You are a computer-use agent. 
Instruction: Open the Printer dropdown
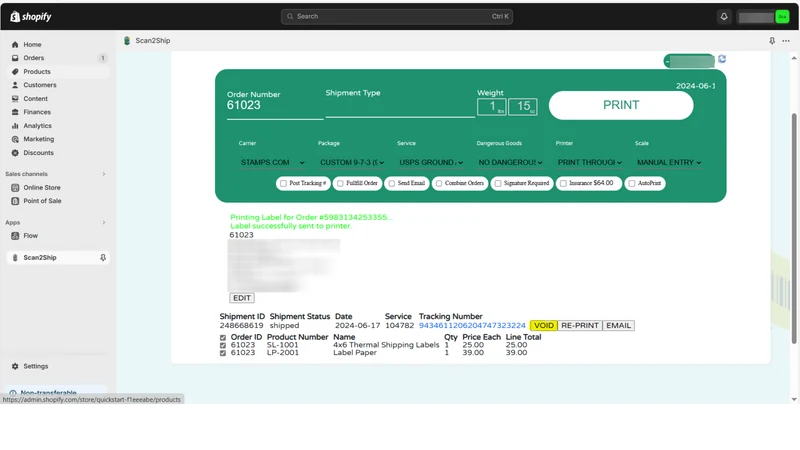589,163
